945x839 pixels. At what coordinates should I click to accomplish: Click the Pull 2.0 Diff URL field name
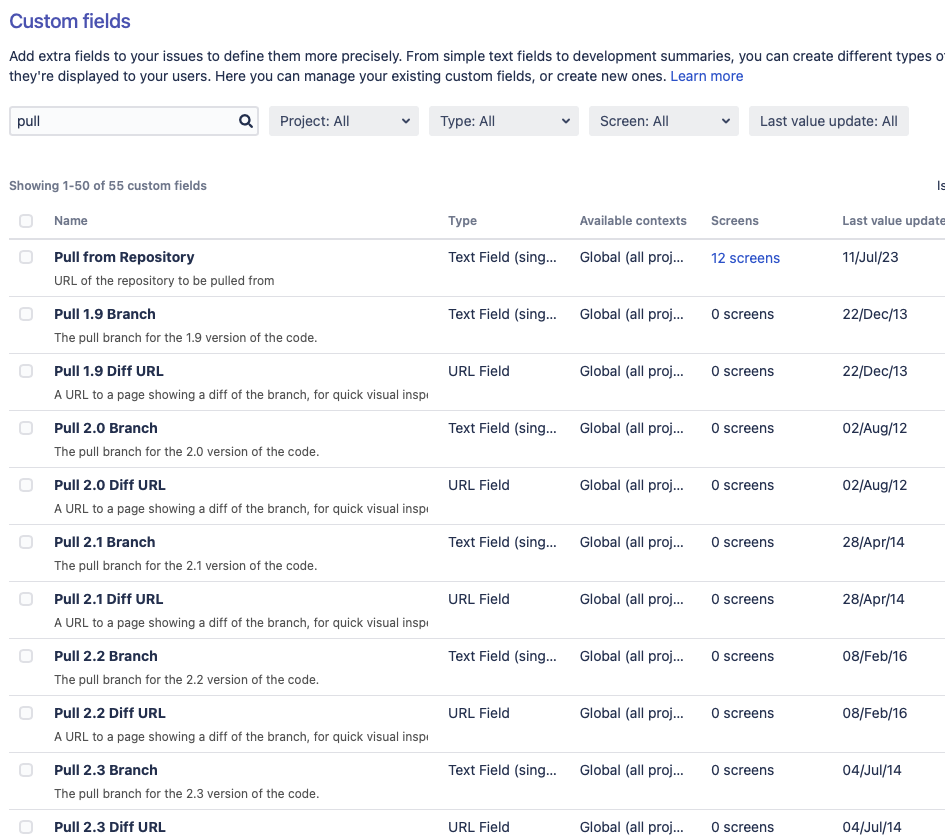click(x=110, y=485)
